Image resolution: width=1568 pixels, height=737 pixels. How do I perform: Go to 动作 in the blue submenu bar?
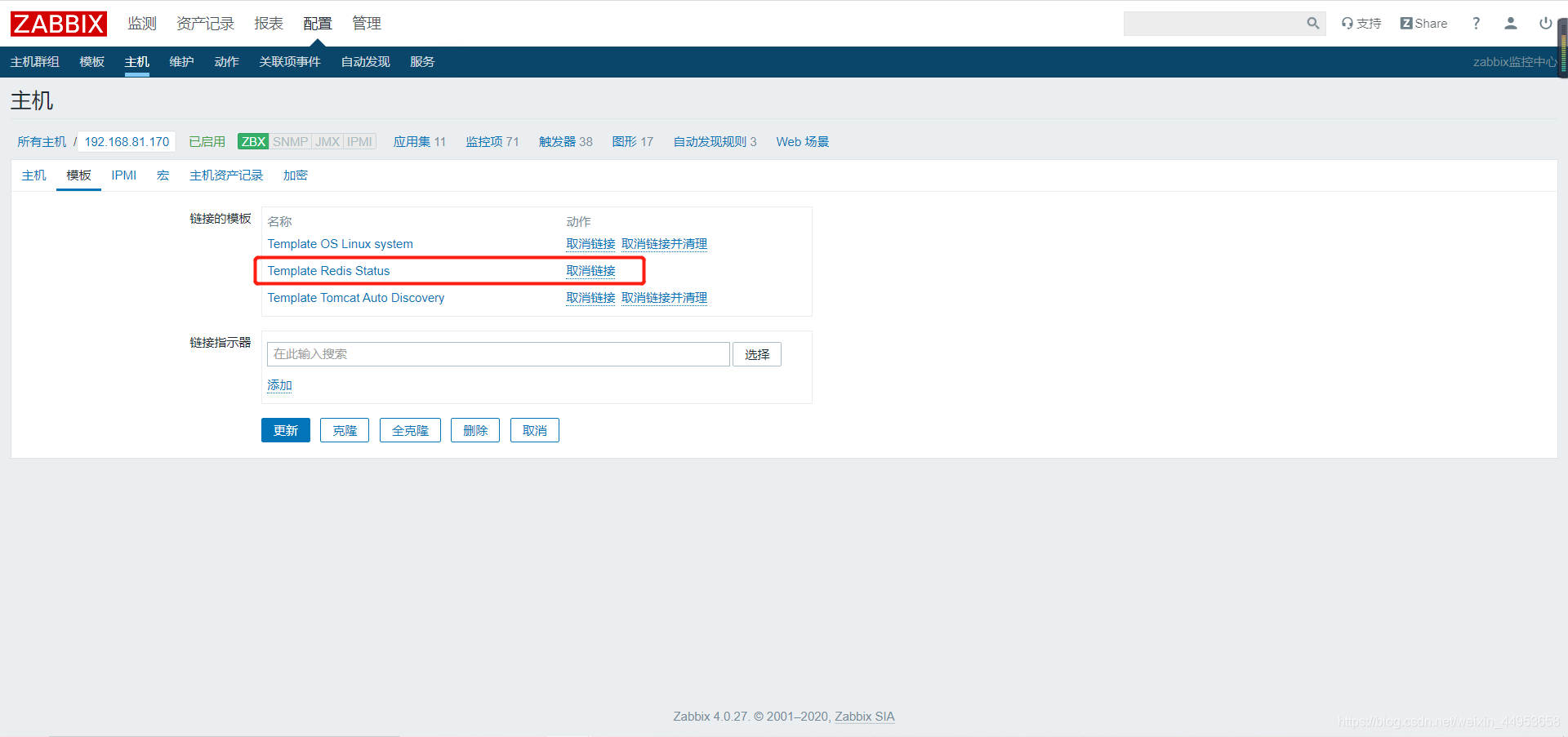tap(227, 62)
